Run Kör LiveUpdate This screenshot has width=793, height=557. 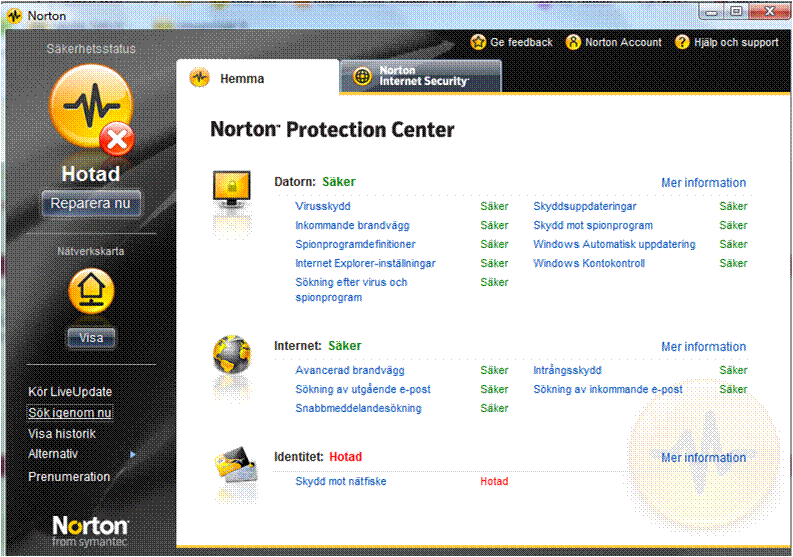(x=70, y=392)
